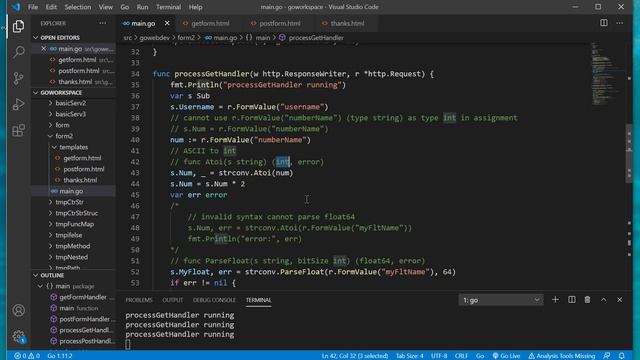Open the Terminal menu
The width and height of the screenshot is (640, 360).
click(x=168, y=7)
